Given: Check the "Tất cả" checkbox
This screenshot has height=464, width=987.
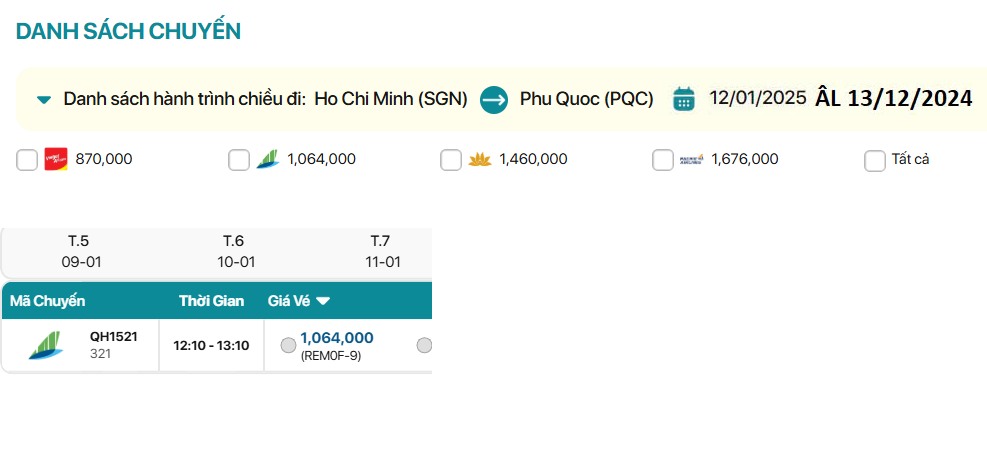Looking at the screenshot, I should 875,160.
